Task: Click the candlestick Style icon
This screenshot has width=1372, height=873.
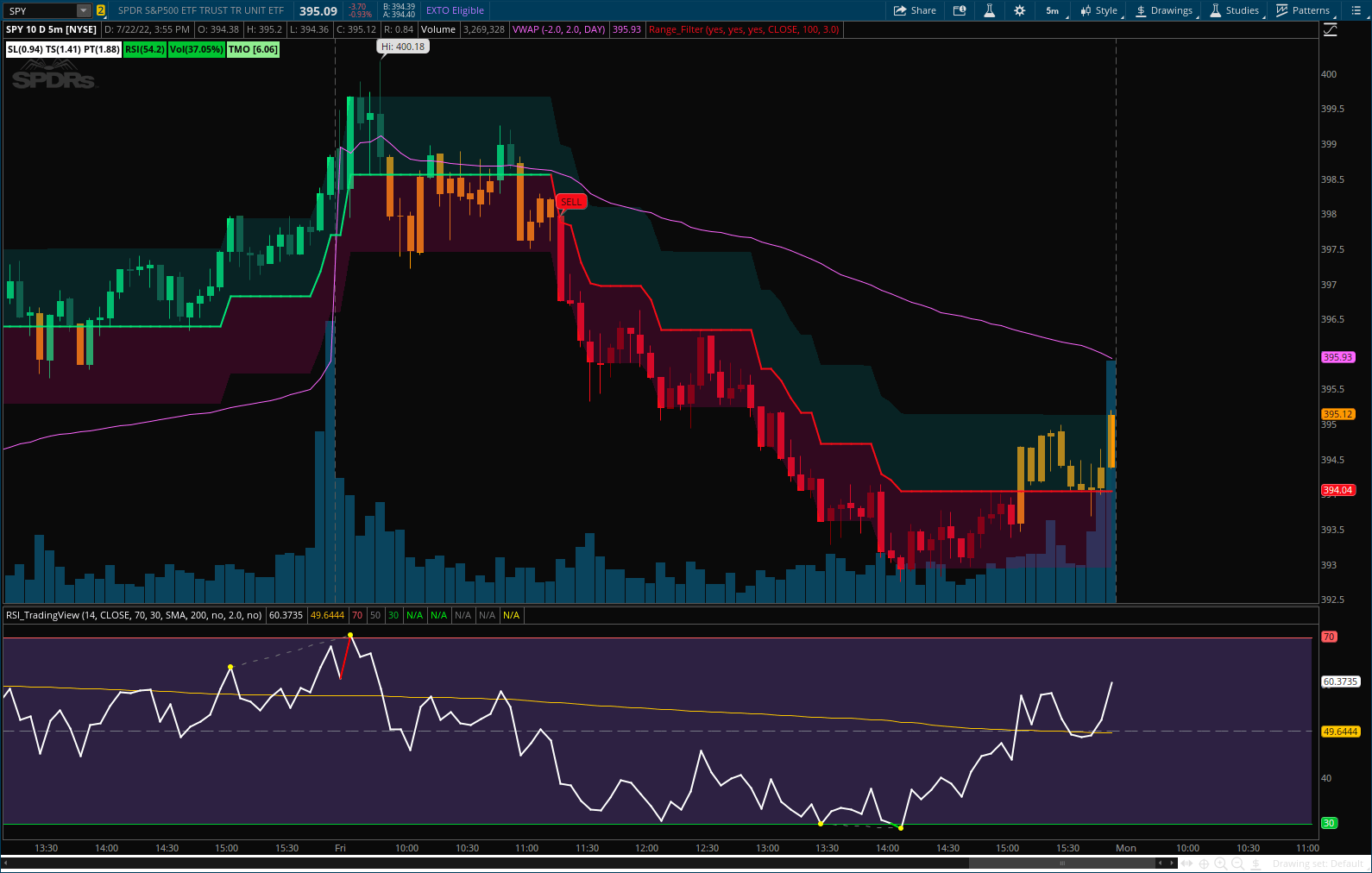Action: point(1086,10)
